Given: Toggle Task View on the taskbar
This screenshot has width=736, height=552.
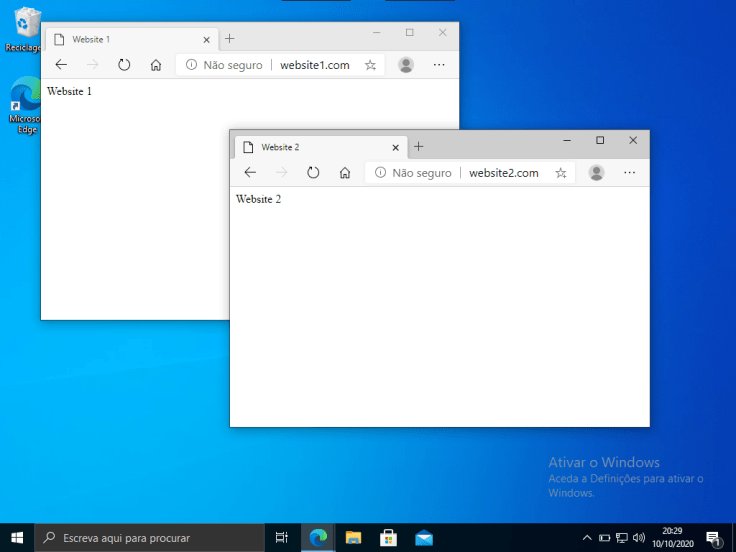Looking at the screenshot, I should click(282, 538).
